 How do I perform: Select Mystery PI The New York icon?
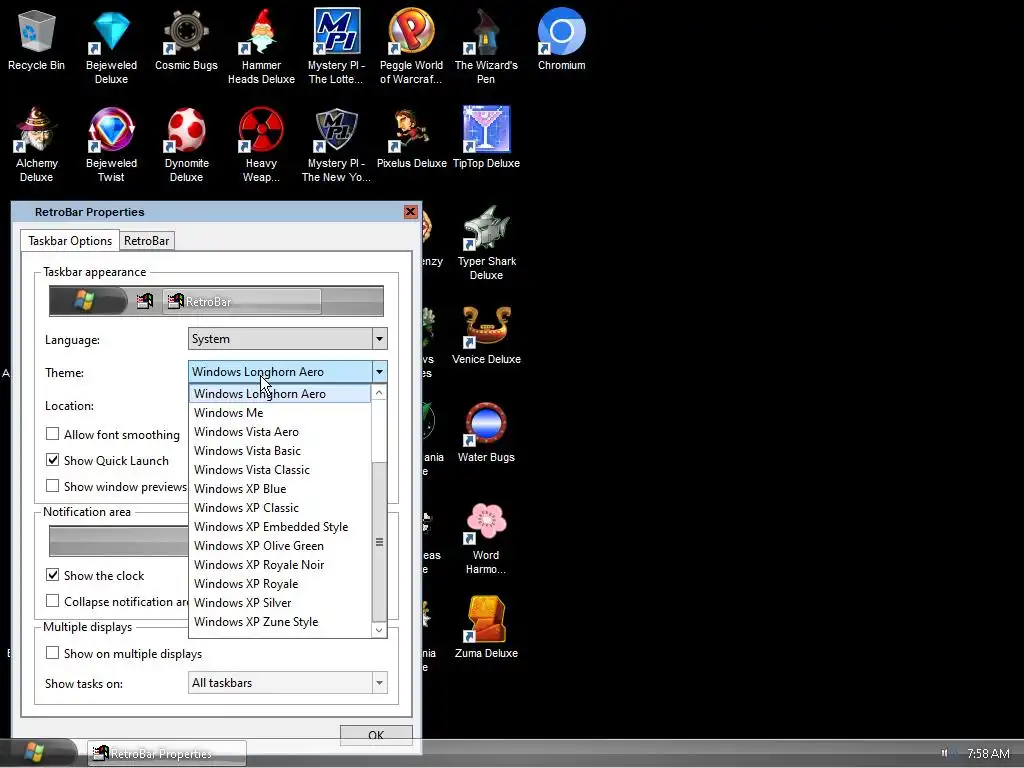(x=336, y=144)
